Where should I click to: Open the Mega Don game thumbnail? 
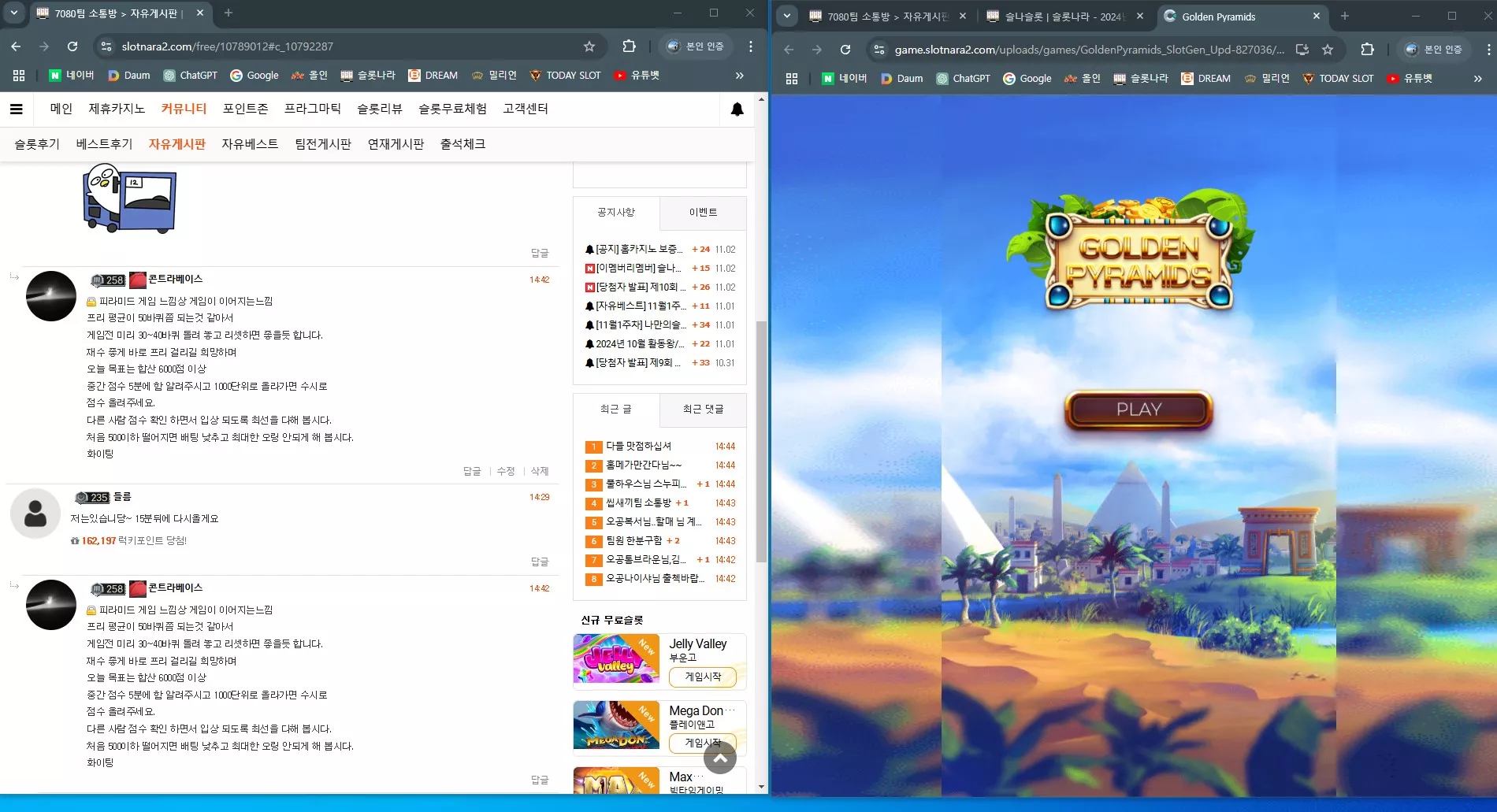pyautogui.click(x=616, y=725)
